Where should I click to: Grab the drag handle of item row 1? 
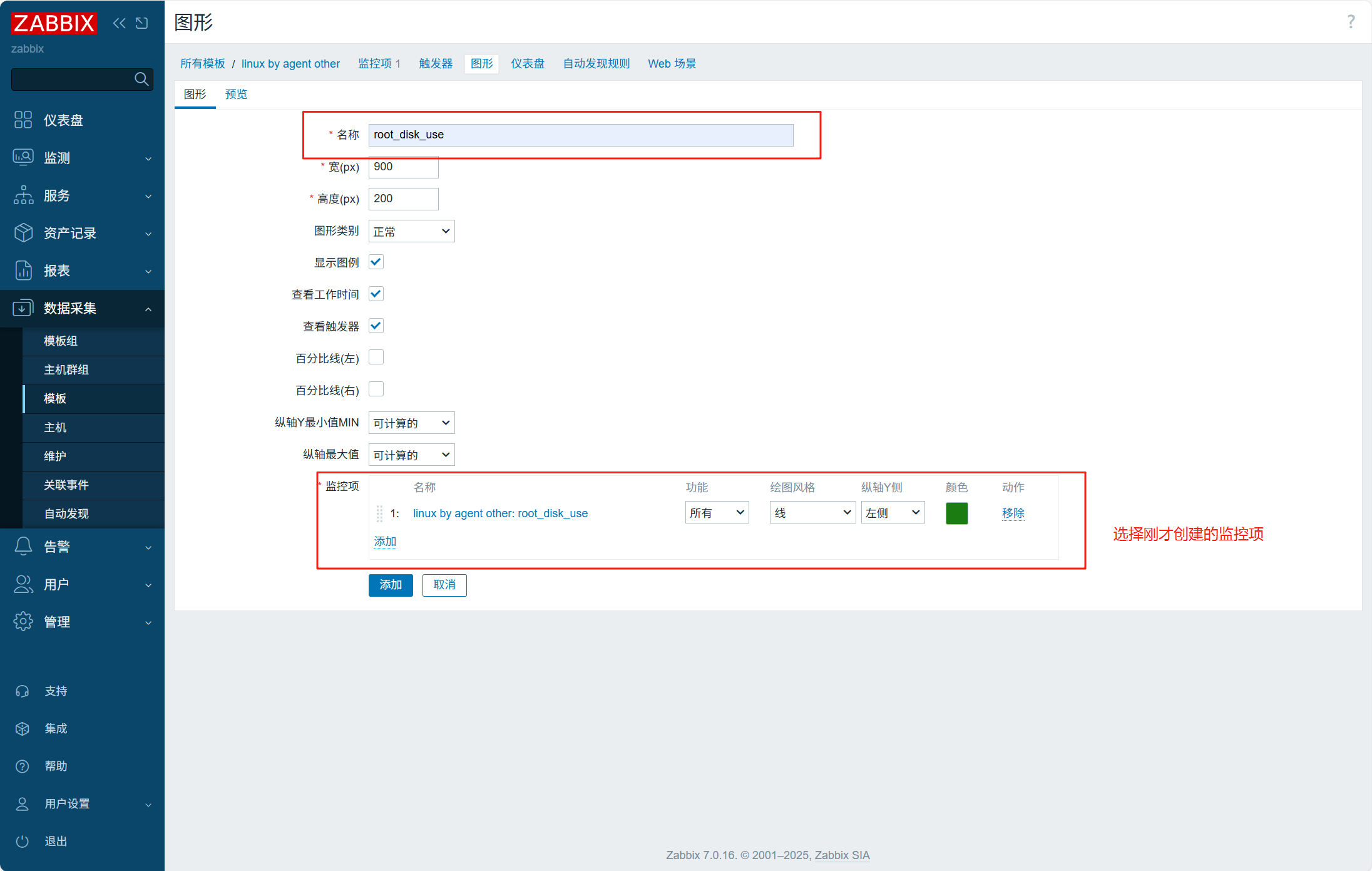pyautogui.click(x=379, y=513)
